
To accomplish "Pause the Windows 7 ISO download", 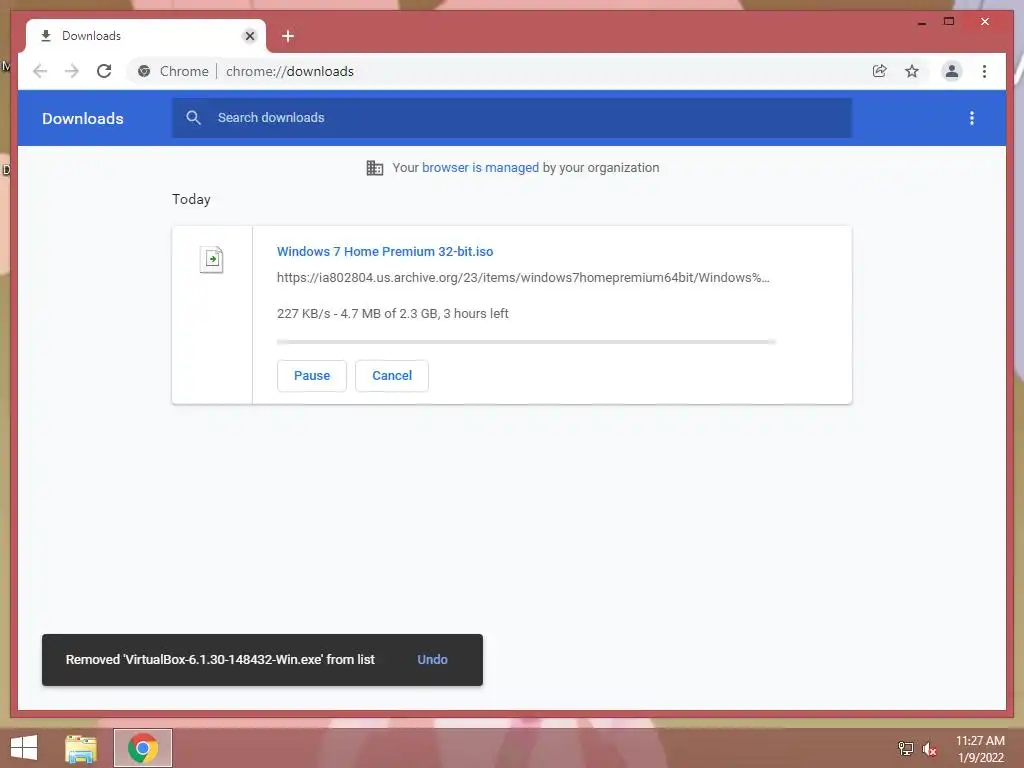I will point(312,376).
